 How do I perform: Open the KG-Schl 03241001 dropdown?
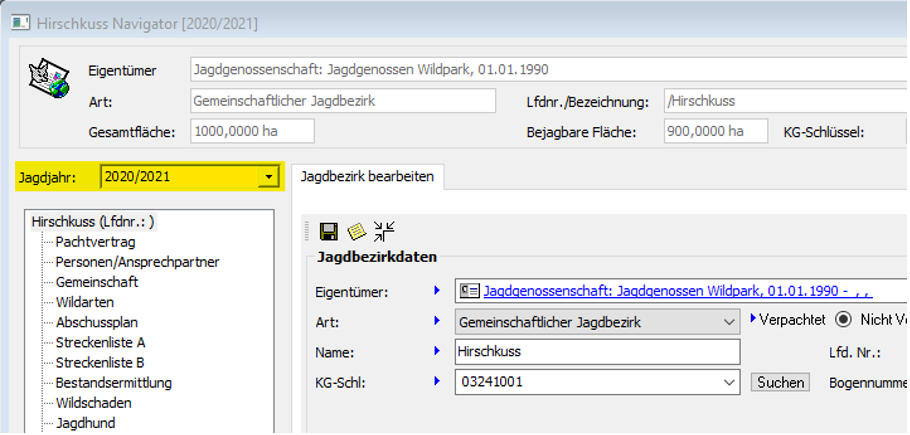pyautogui.click(x=728, y=382)
